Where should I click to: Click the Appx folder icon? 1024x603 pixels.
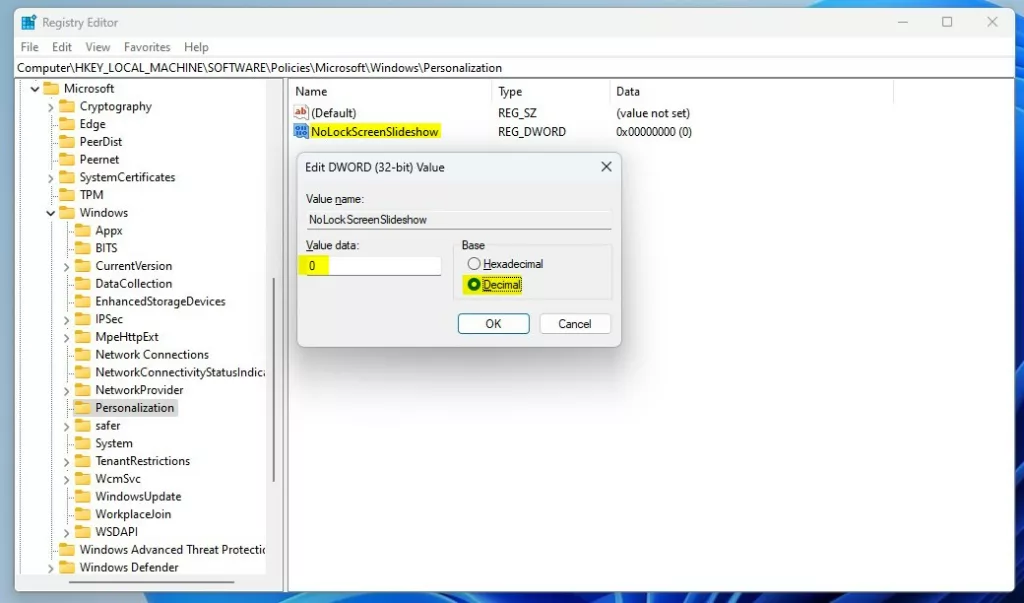pyautogui.click(x=82, y=230)
